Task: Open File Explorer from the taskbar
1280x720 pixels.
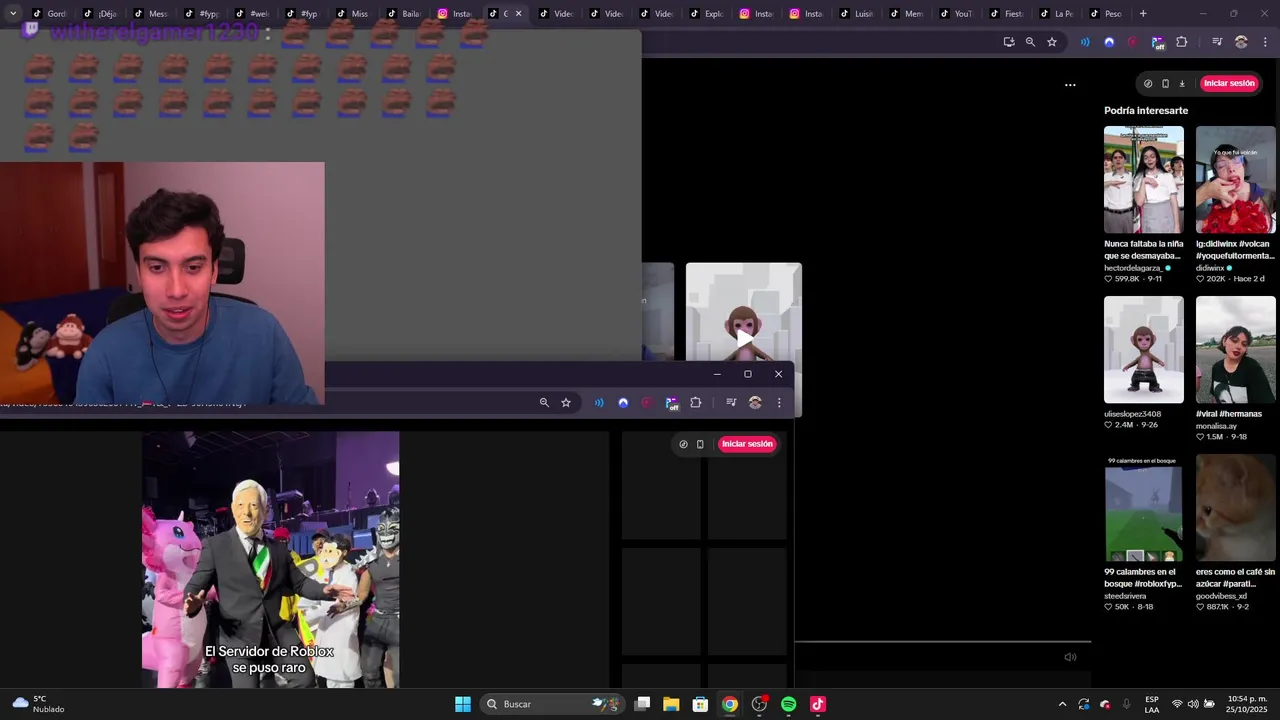Action: tap(671, 704)
